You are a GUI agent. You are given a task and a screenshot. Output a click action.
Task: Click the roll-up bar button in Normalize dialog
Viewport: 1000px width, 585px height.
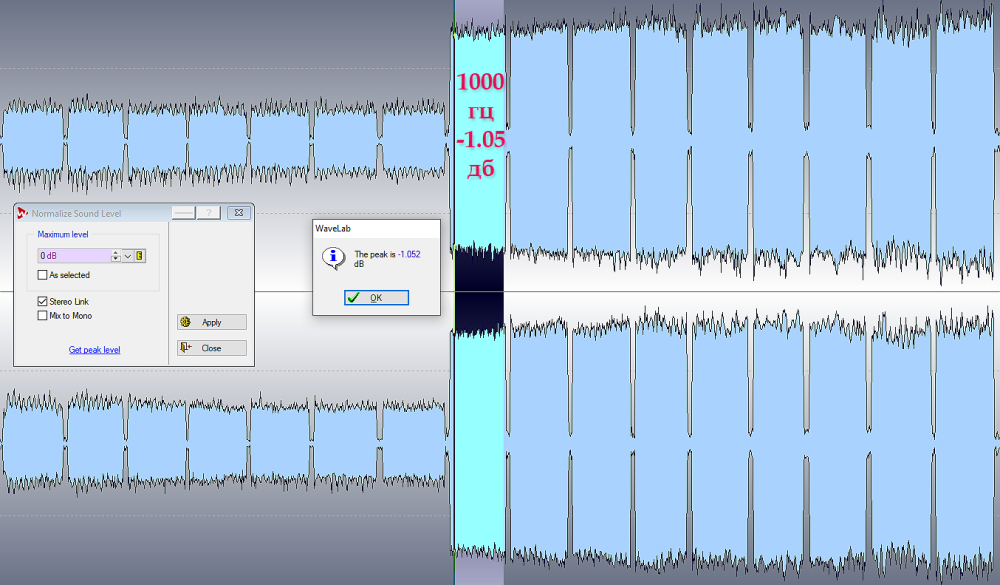[182, 213]
